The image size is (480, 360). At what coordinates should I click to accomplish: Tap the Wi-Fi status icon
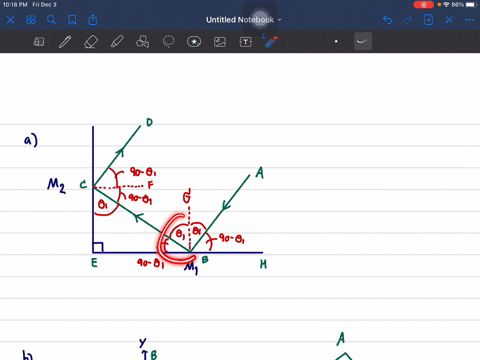click(x=447, y=5)
